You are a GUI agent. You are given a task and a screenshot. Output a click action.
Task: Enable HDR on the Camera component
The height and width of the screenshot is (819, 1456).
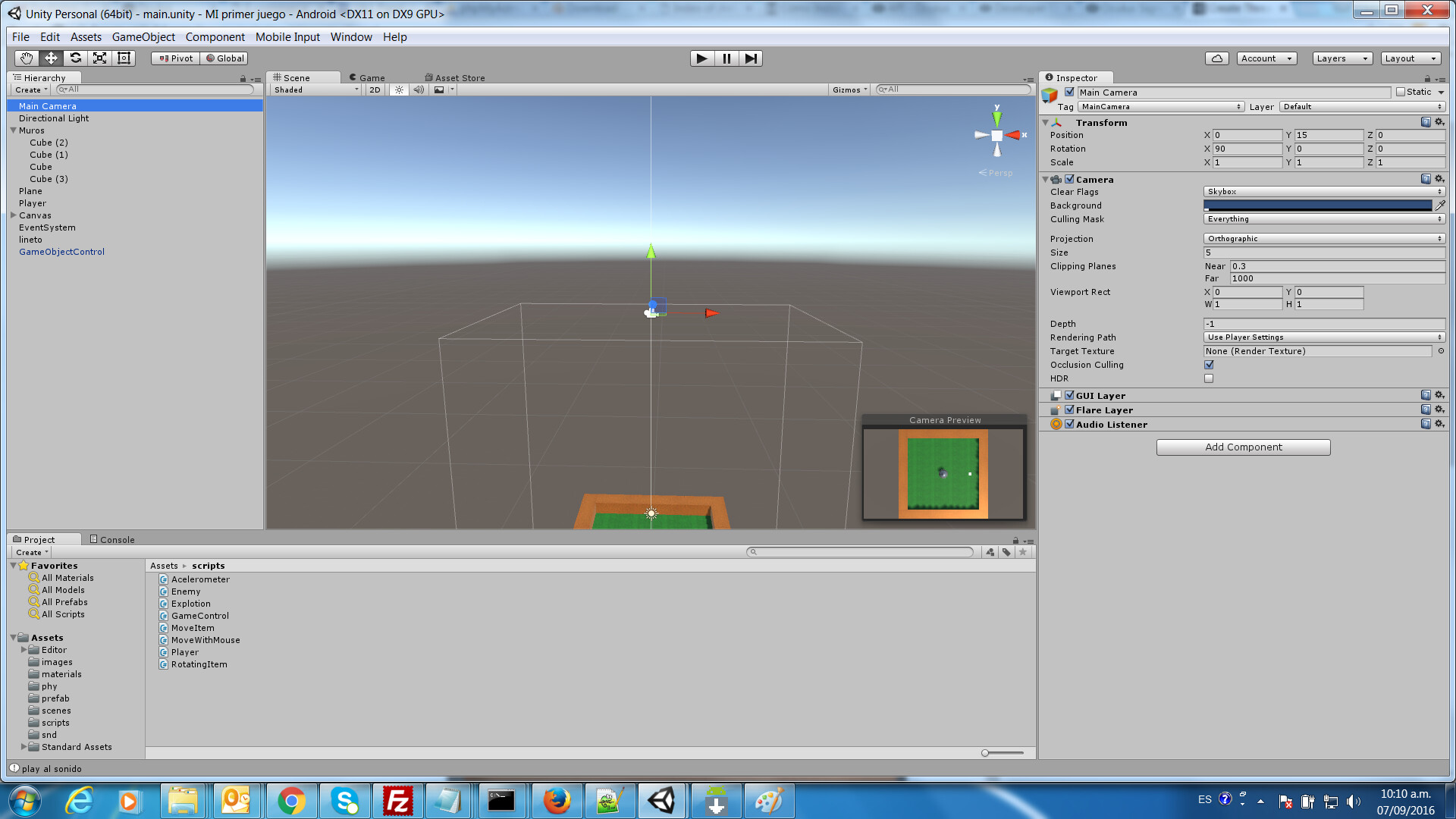[1209, 378]
